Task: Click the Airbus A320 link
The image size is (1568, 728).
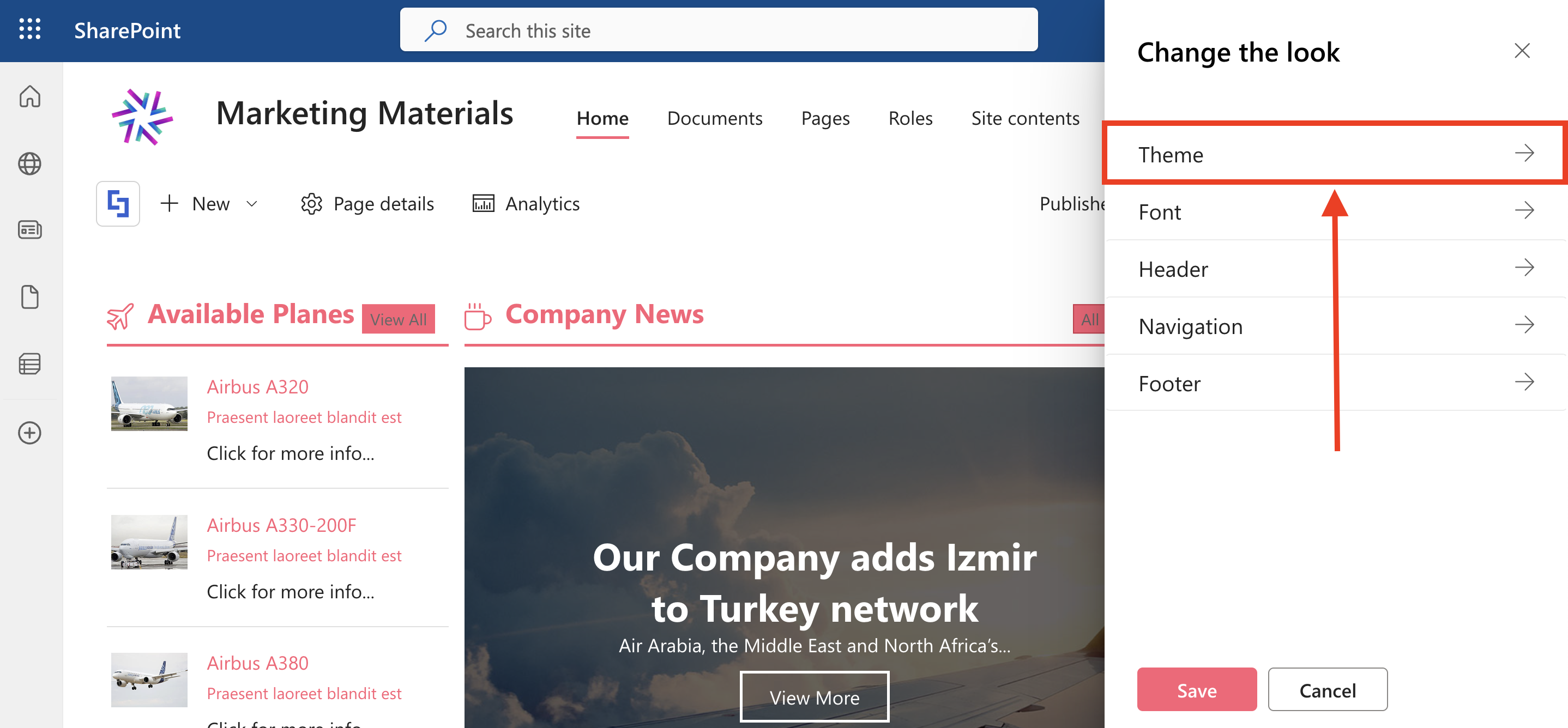Action: [x=257, y=387]
